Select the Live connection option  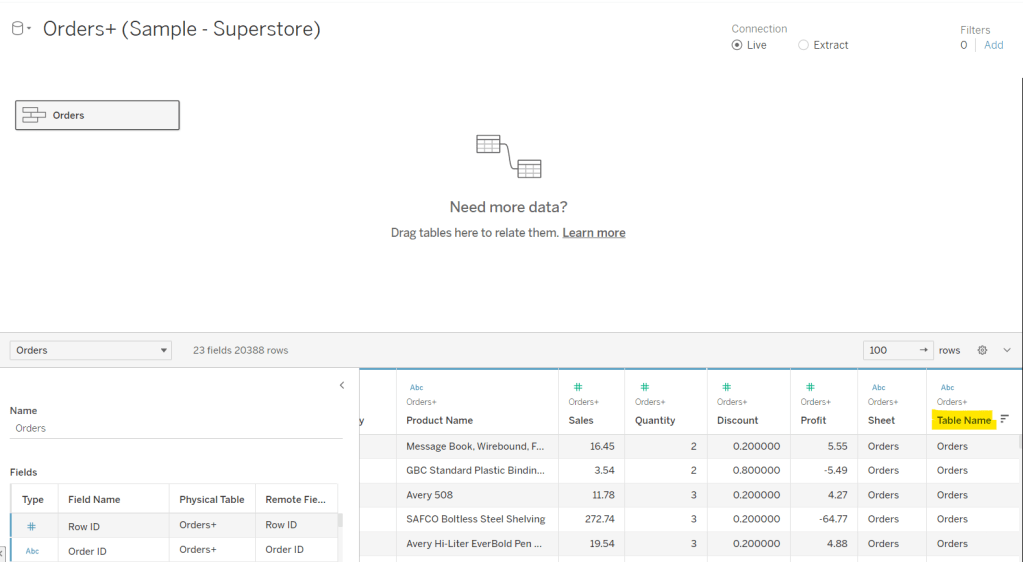pyautogui.click(x=738, y=45)
